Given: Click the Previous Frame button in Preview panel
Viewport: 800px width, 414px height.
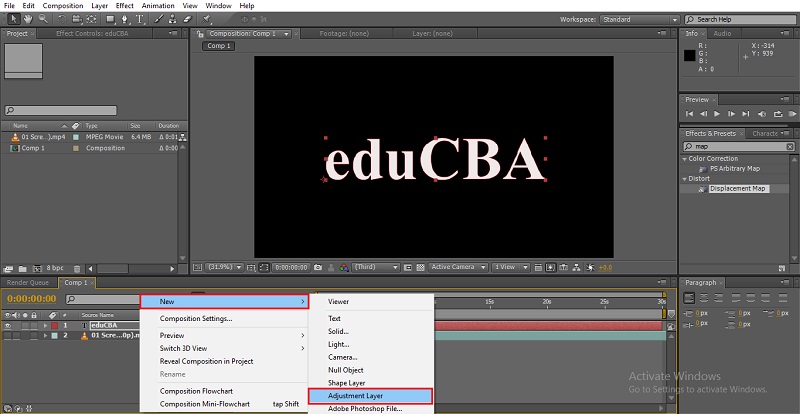Looking at the screenshot, I should coord(704,114).
